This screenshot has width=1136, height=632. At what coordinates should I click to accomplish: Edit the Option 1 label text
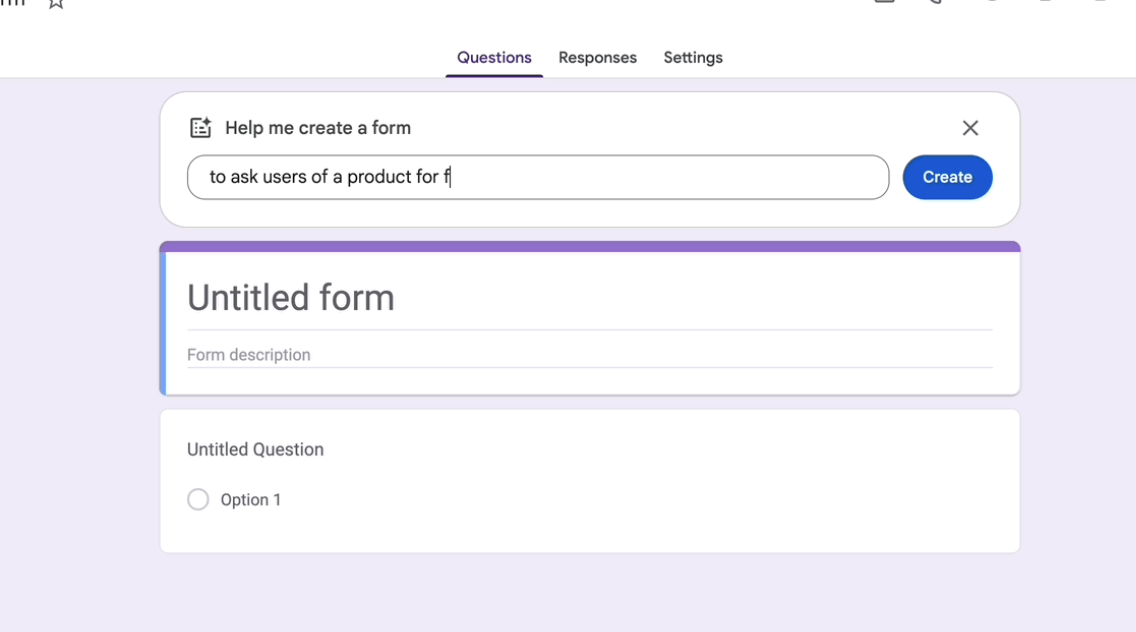tap(251, 500)
